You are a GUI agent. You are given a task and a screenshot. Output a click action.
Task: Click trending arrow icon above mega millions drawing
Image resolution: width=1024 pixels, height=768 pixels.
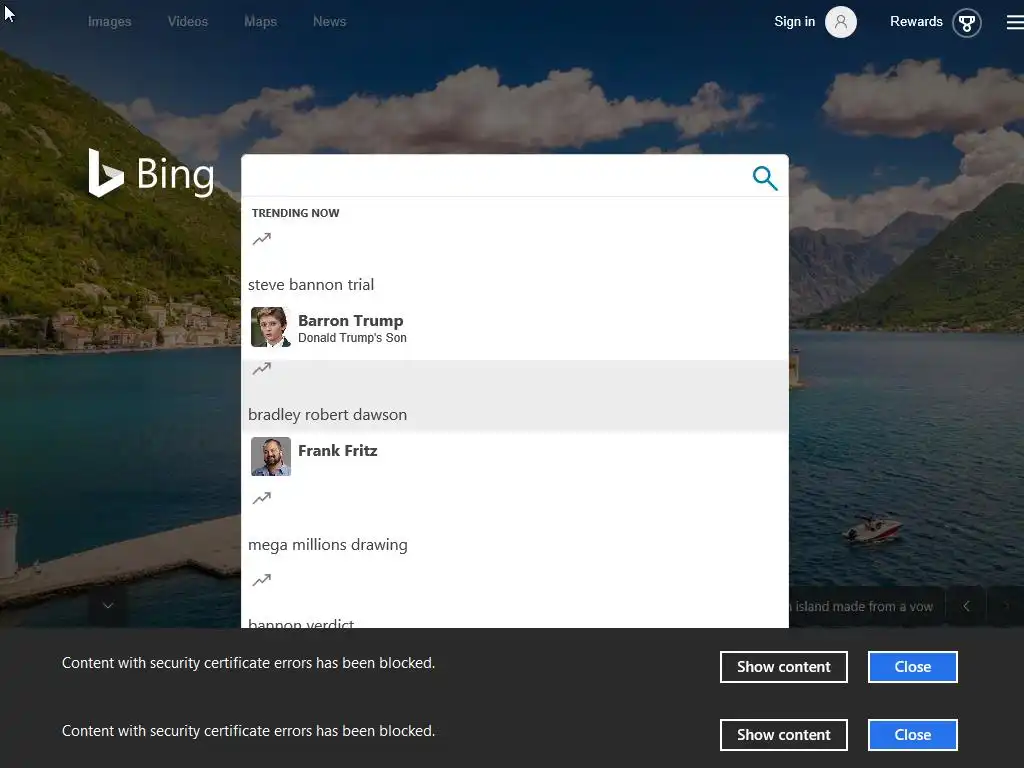coord(262,498)
